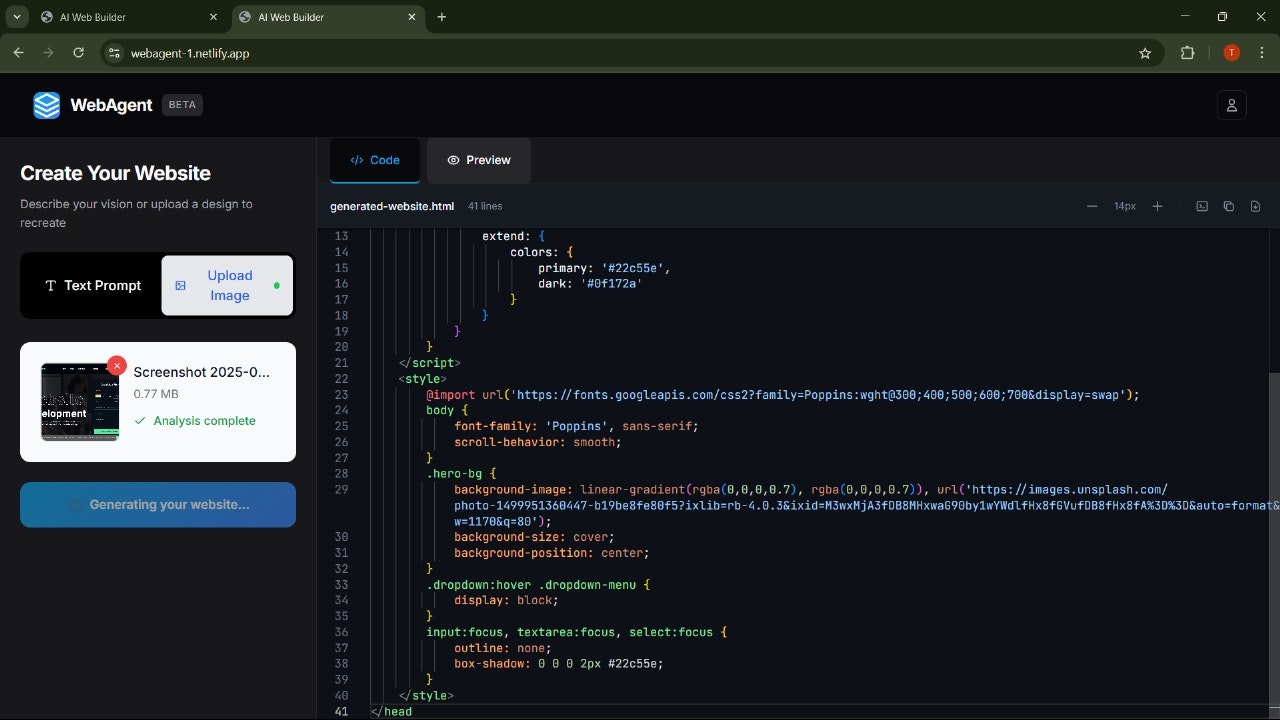Open the browser extensions puzzle icon
The height and width of the screenshot is (720, 1280).
[x=1188, y=53]
